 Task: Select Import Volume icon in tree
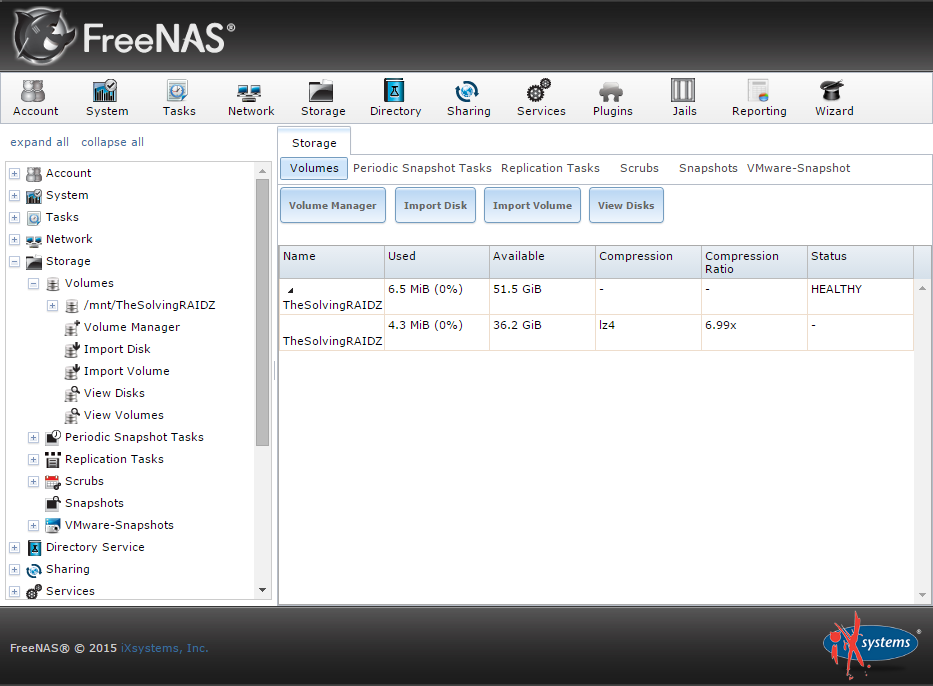tap(72, 371)
